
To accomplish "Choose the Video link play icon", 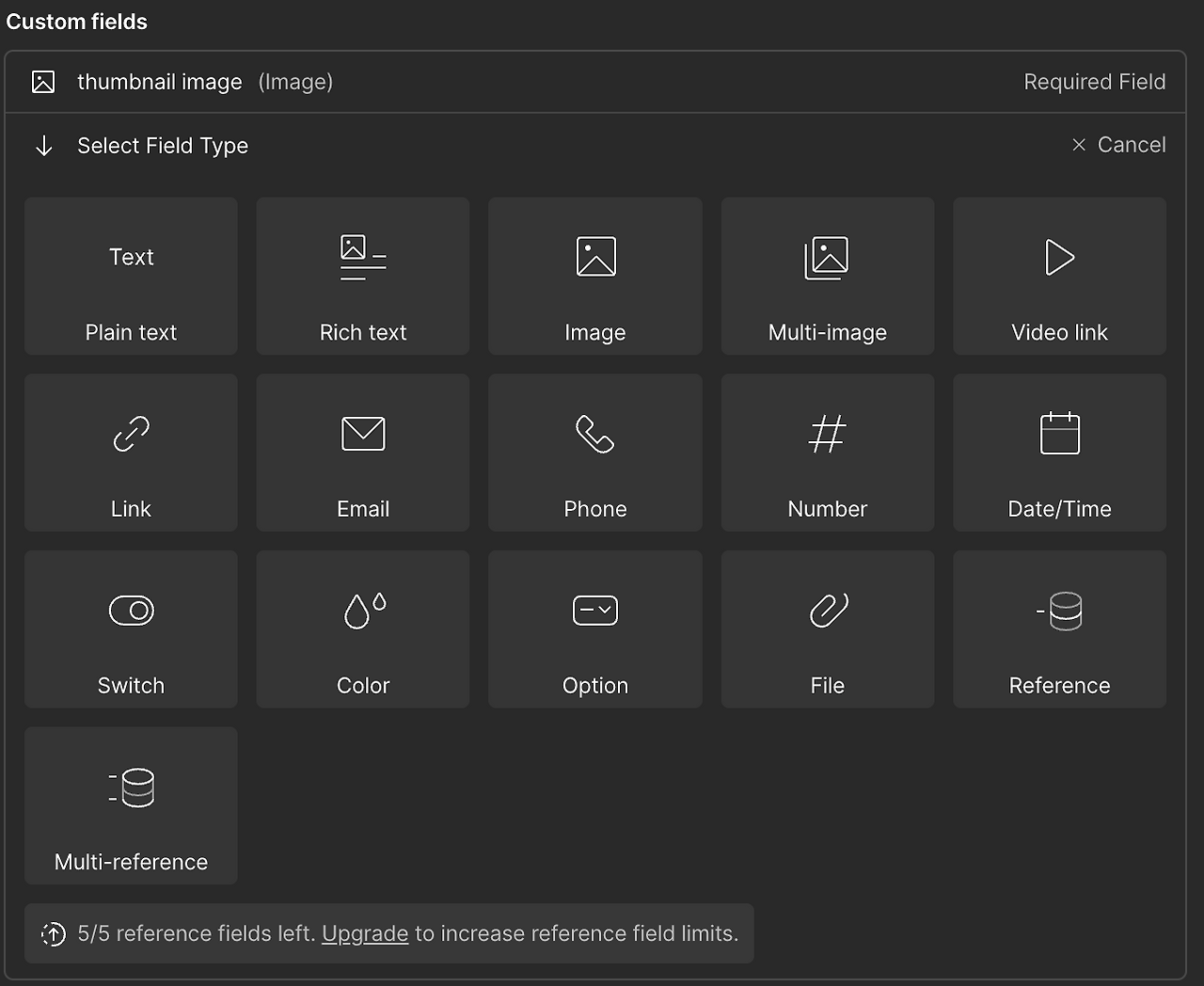I will click(1060, 258).
